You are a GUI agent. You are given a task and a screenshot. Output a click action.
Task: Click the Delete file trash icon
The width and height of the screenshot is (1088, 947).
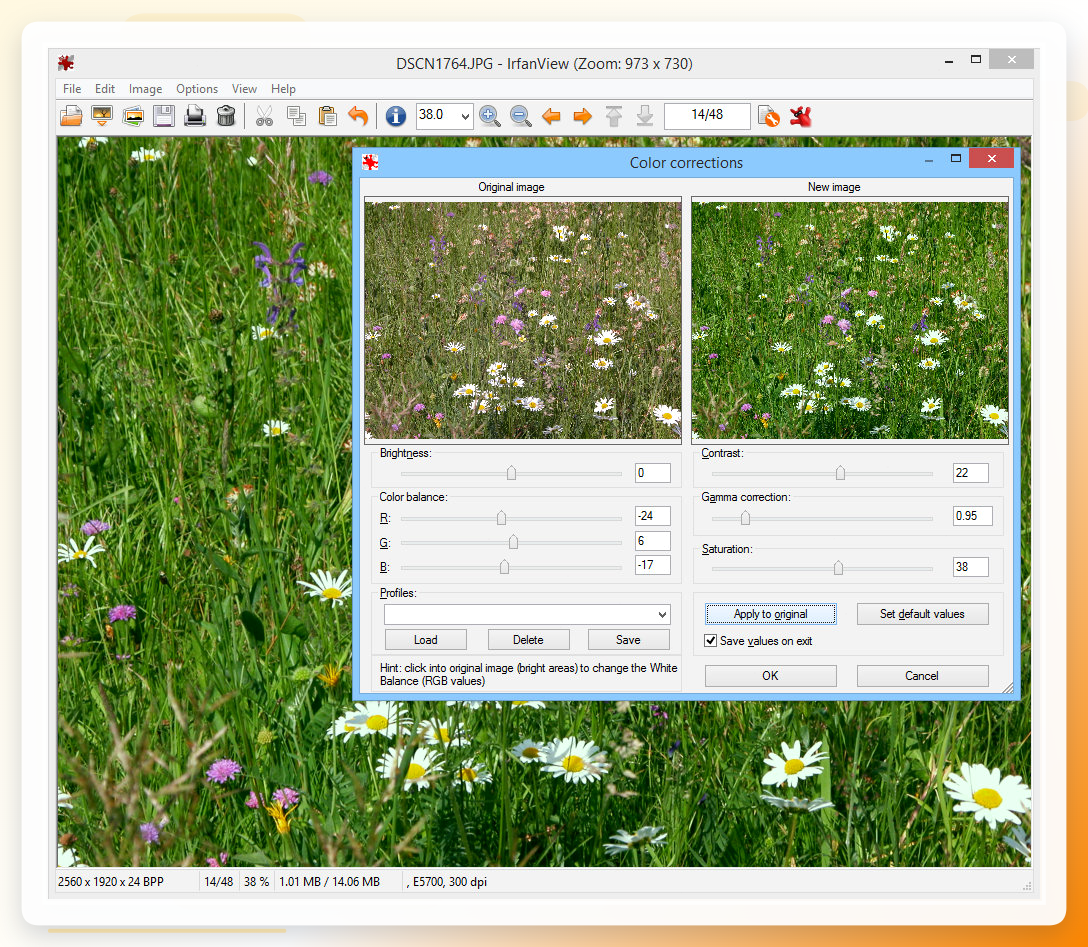pos(226,116)
